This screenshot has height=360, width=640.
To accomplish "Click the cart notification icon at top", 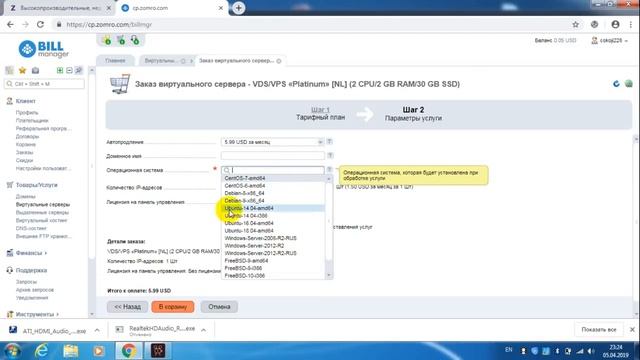I will tap(121, 40).
